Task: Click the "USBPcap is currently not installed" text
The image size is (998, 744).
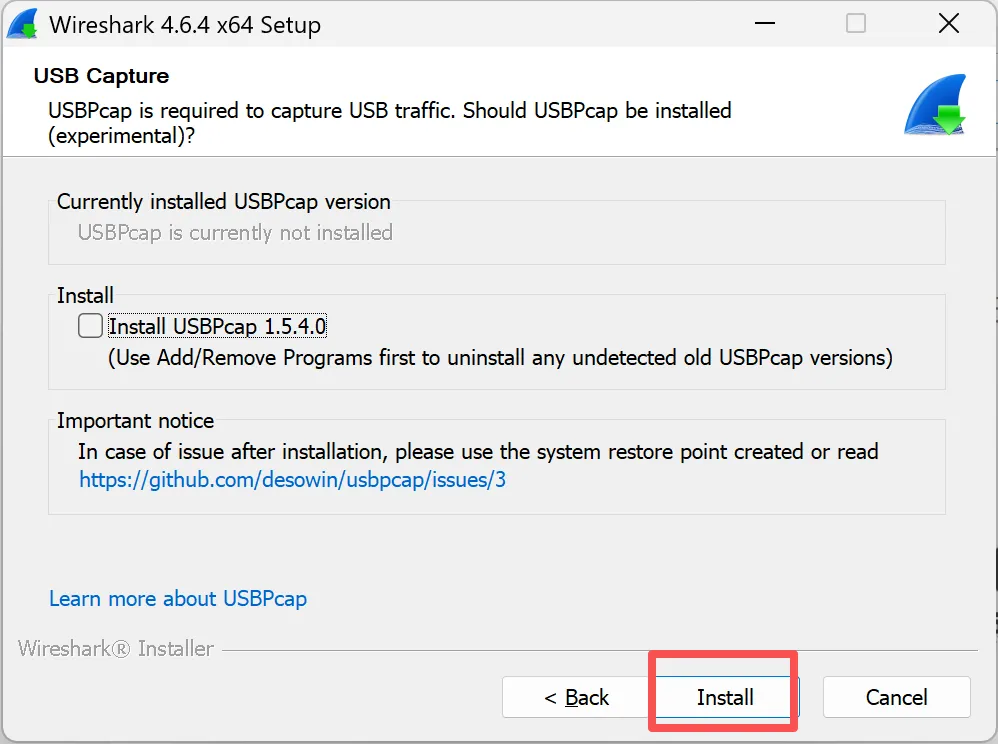Action: (235, 233)
